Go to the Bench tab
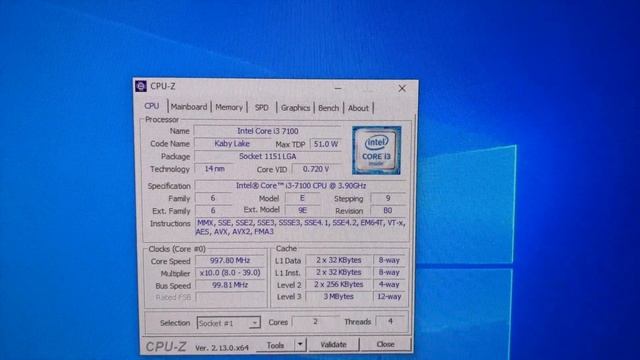Viewport: 640px width, 360px height. [x=329, y=108]
